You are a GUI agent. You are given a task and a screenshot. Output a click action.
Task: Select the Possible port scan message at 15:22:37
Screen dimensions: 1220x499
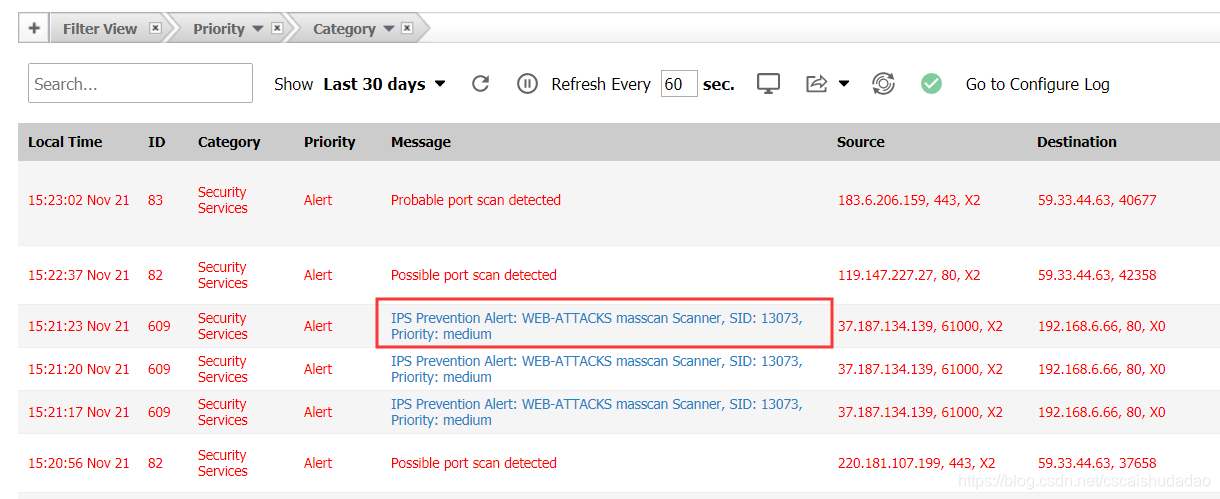click(x=474, y=275)
